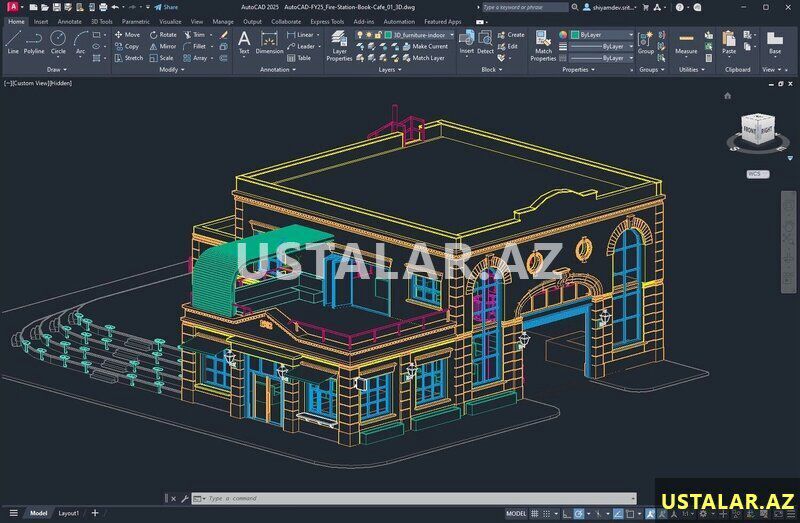Activate the Trim command
Screen dimensions: 800x523
194,35
